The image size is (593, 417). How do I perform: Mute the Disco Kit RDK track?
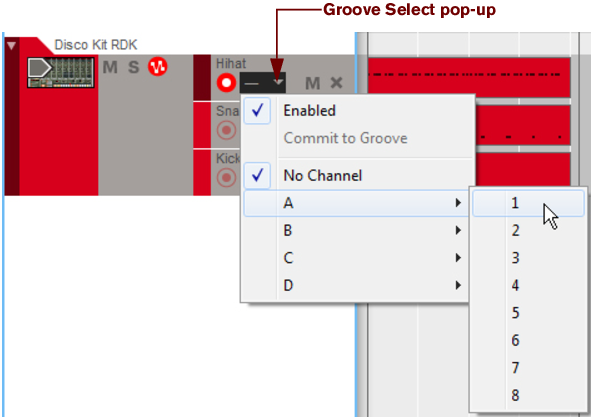pyautogui.click(x=110, y=67)
